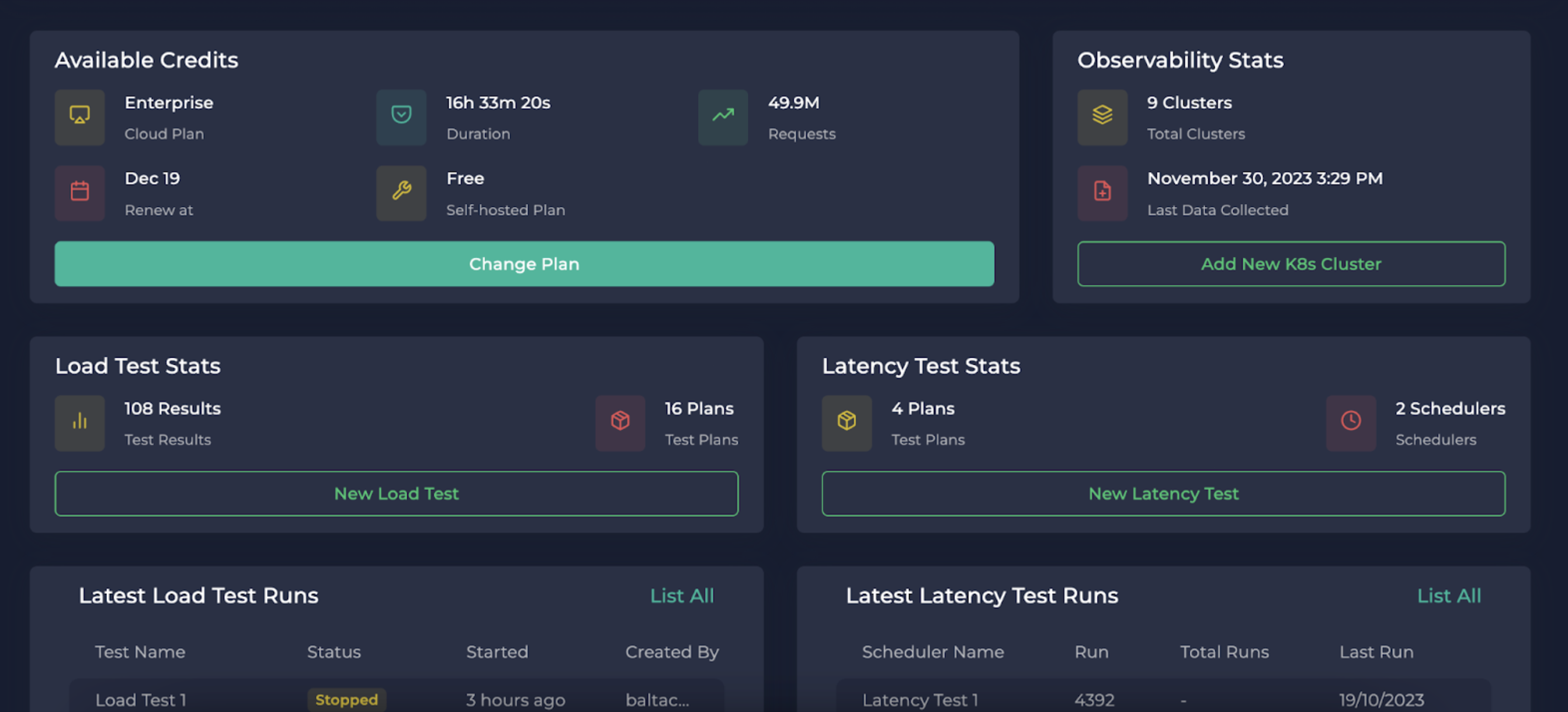Click the Self-hosted Plan wrench icon
The width and height of the screenshot is (1568, 712).
(401, 192)
